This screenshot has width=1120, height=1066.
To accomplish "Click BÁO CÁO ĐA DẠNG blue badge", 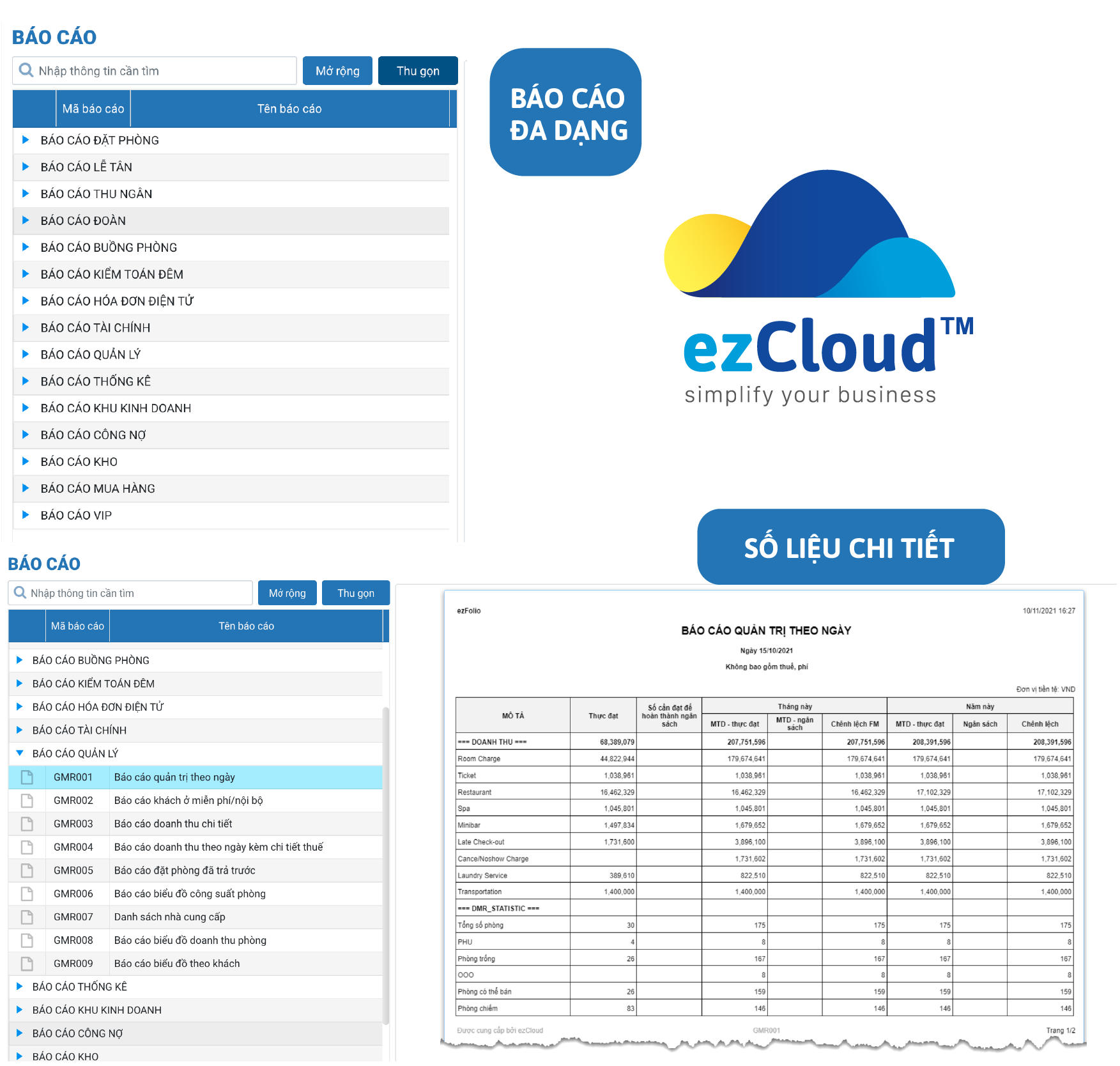I will pyautogui.click(x=565, y=112).
